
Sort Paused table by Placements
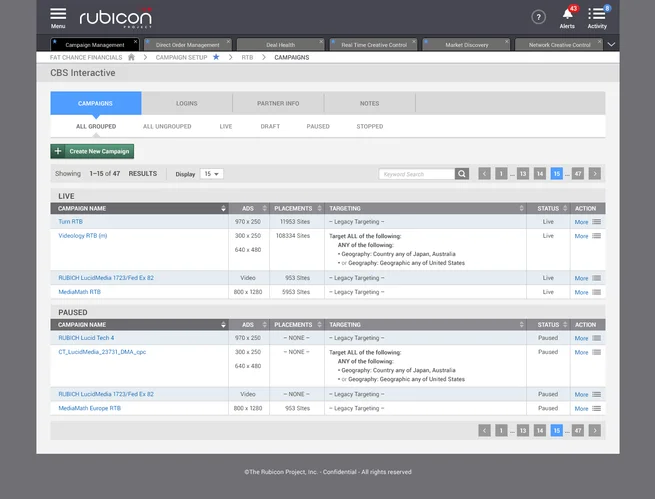click(x=320, y=324)
